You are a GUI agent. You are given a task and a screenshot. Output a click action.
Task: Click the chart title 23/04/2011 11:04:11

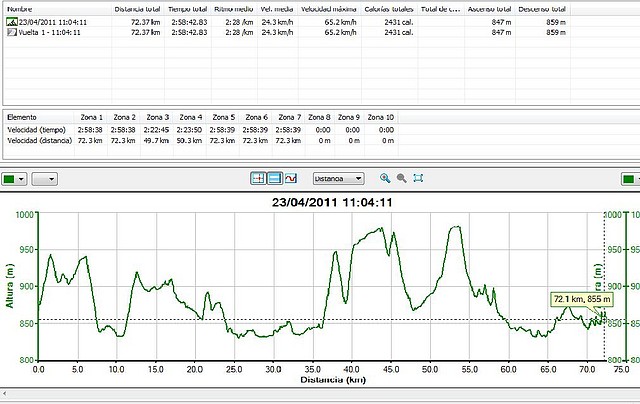click(x=332, y=202)
